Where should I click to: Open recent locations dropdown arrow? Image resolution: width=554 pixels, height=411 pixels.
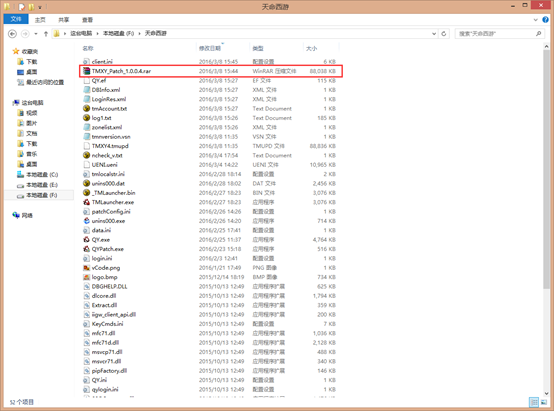click(36, 34)
